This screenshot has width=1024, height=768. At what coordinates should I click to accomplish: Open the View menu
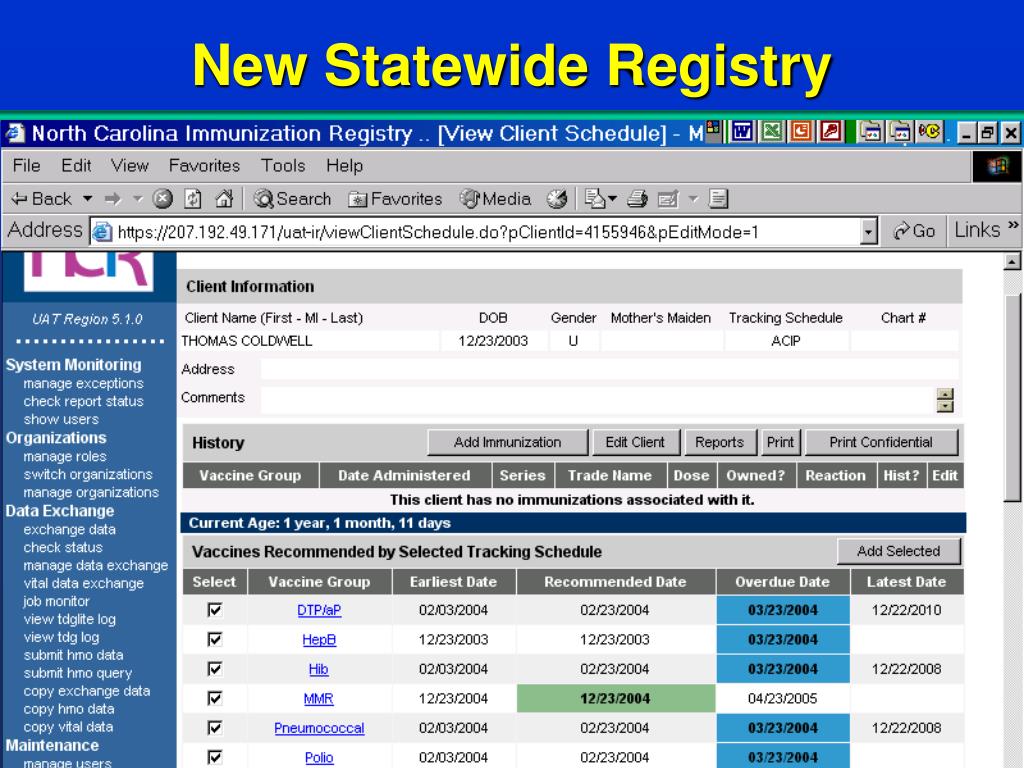(x=130, y=166)
